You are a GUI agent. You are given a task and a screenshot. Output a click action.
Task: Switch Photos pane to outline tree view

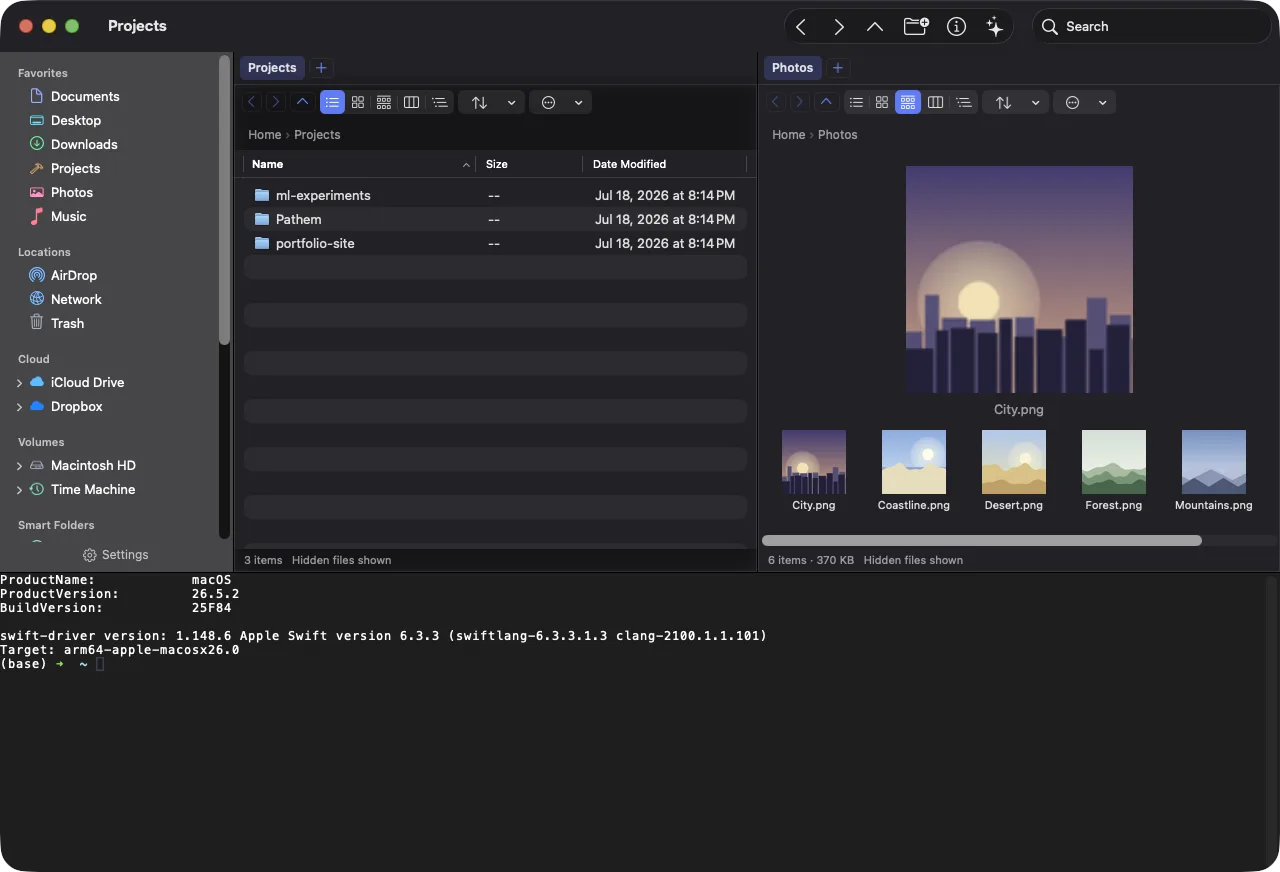[963, 102]
